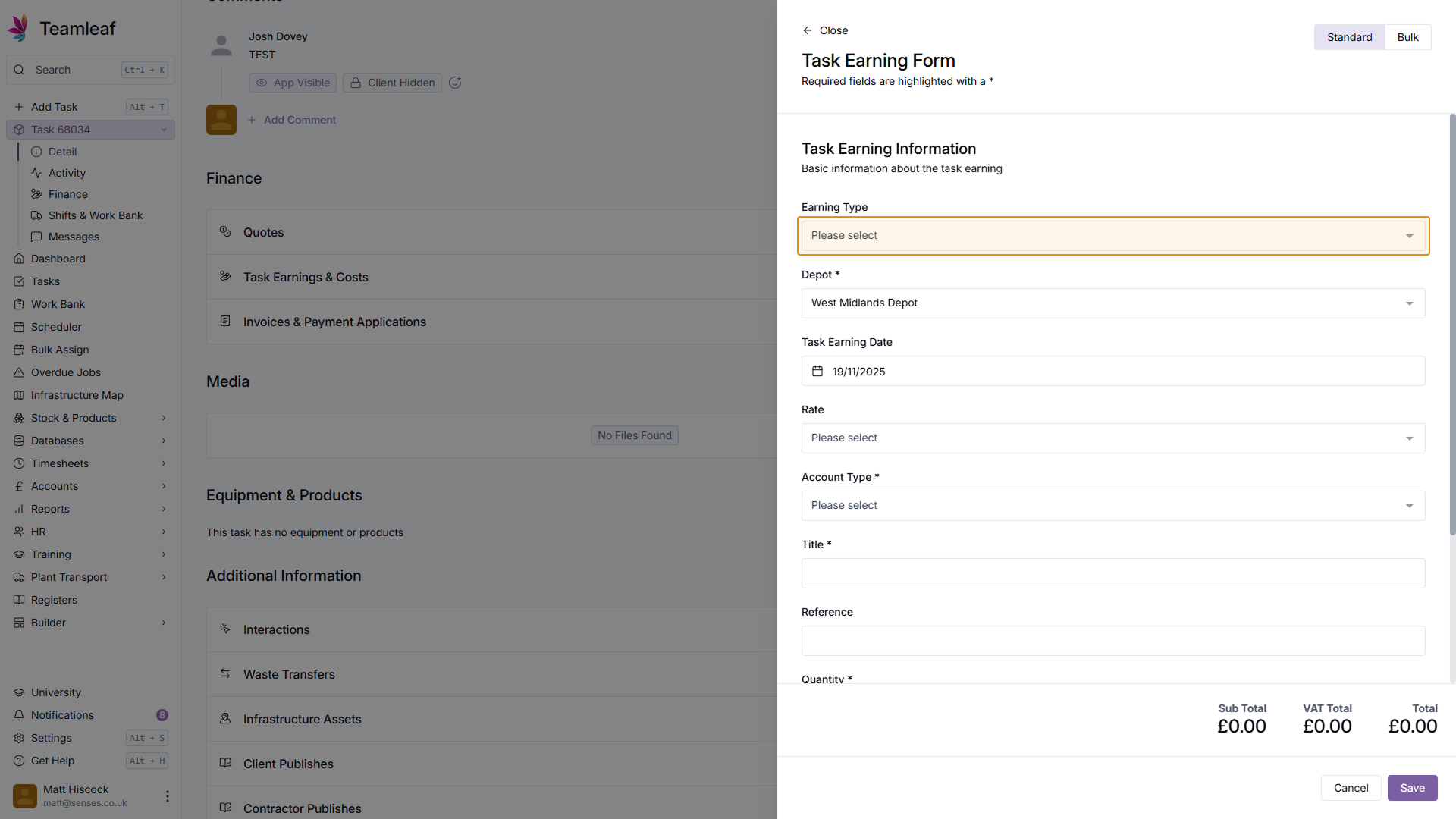Toggle the Client Hidden lock setting
This screenshot has width=1456, height=819.
coord(392,83)
